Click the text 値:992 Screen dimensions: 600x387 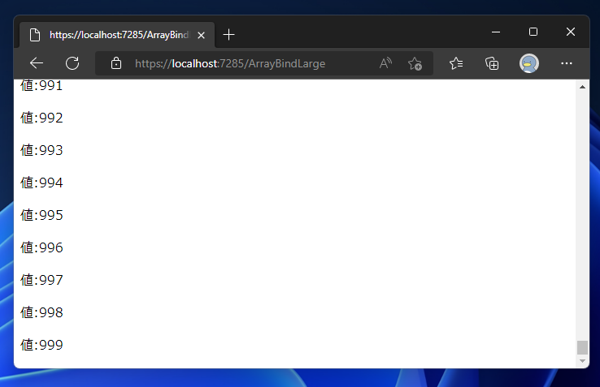(42, 118)
